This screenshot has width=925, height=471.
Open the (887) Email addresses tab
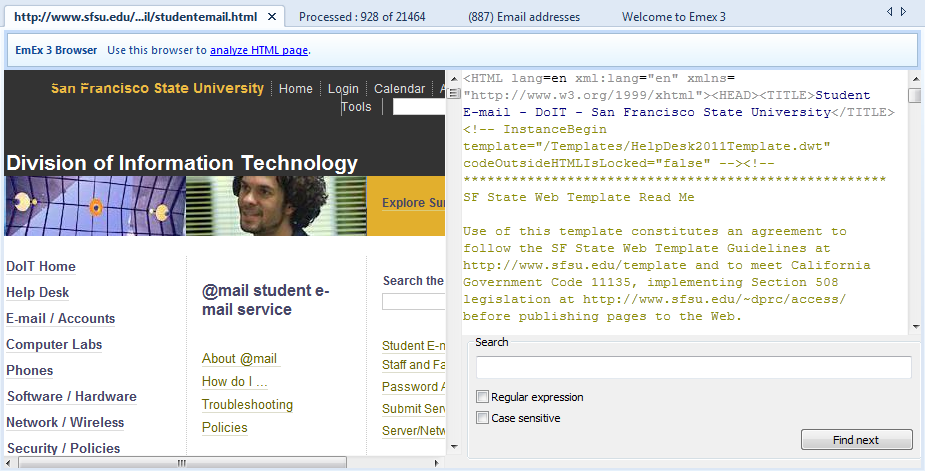pos(524,17)
